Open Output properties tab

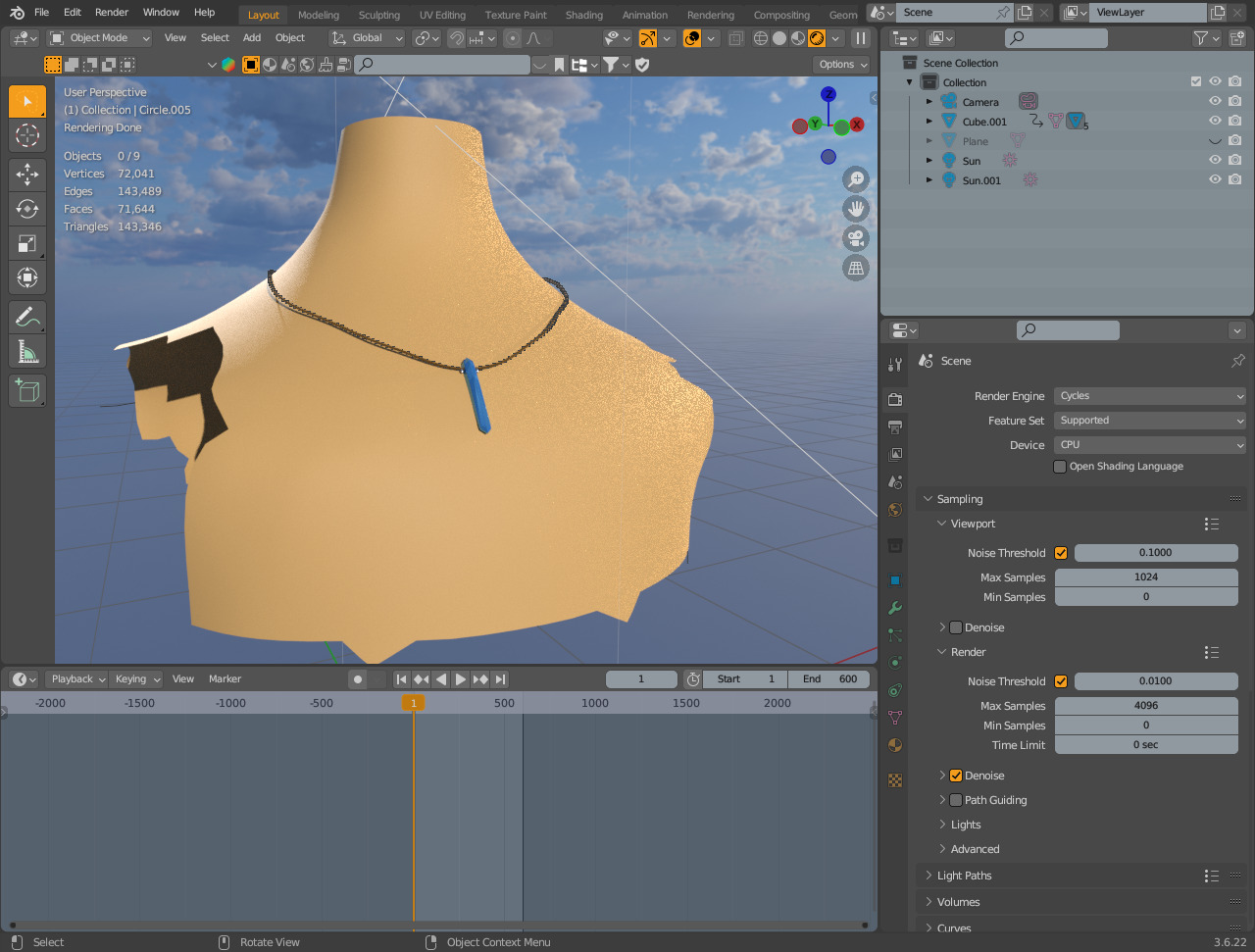coord(895,426)
